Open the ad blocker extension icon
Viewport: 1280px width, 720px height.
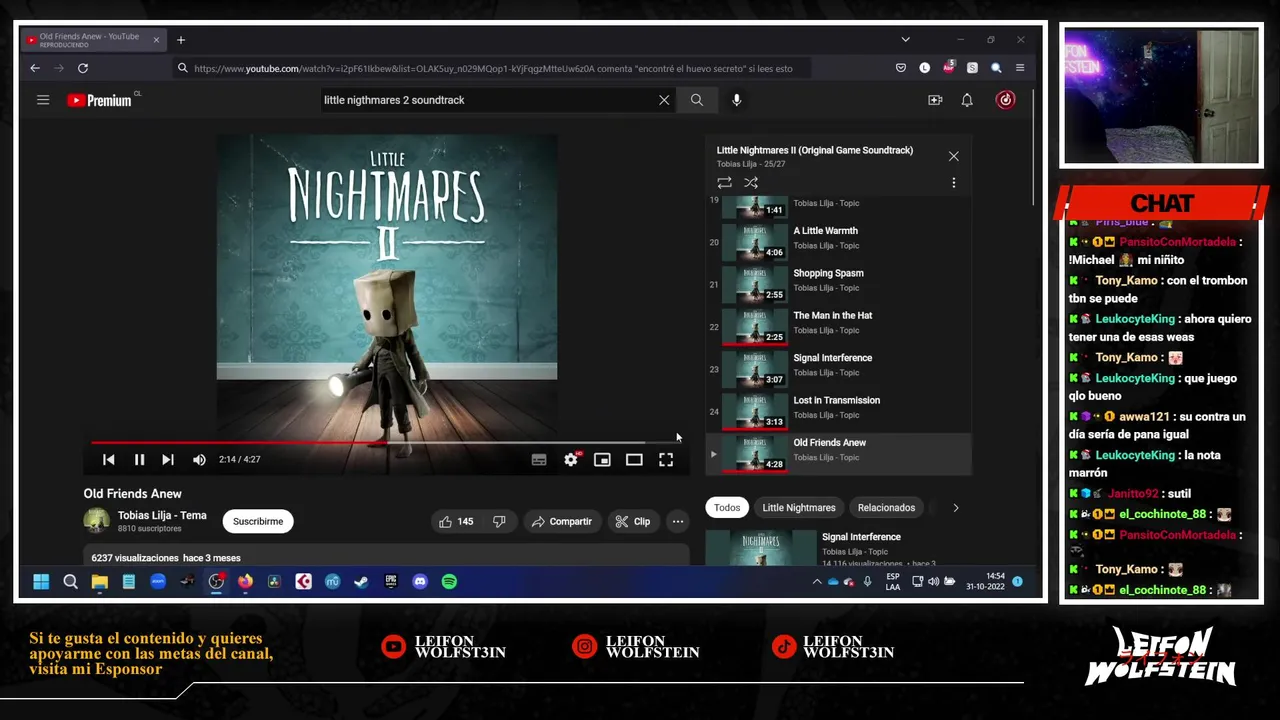(948, 68)
